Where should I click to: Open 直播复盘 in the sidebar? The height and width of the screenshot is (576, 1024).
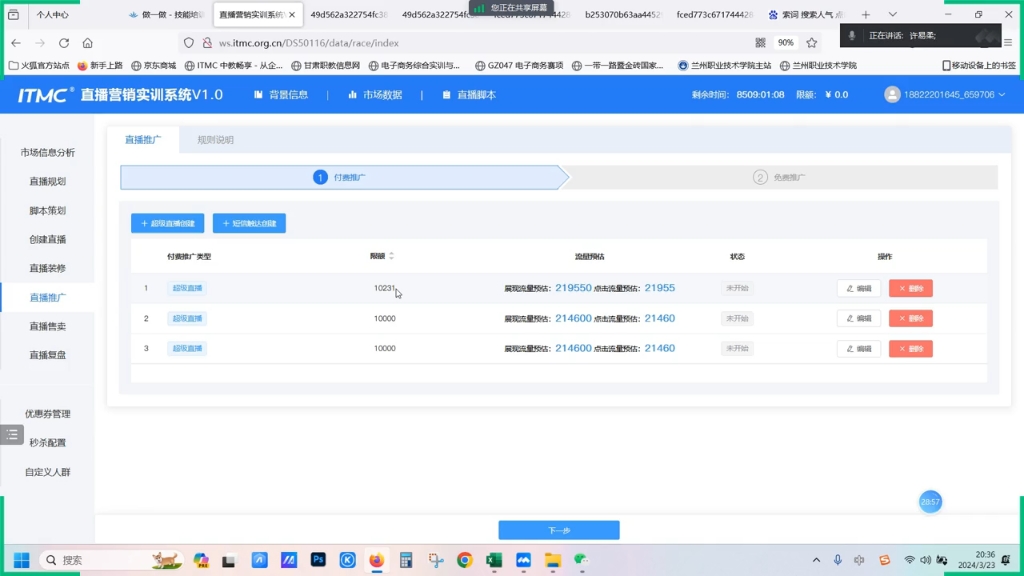(x=48, y=355)
